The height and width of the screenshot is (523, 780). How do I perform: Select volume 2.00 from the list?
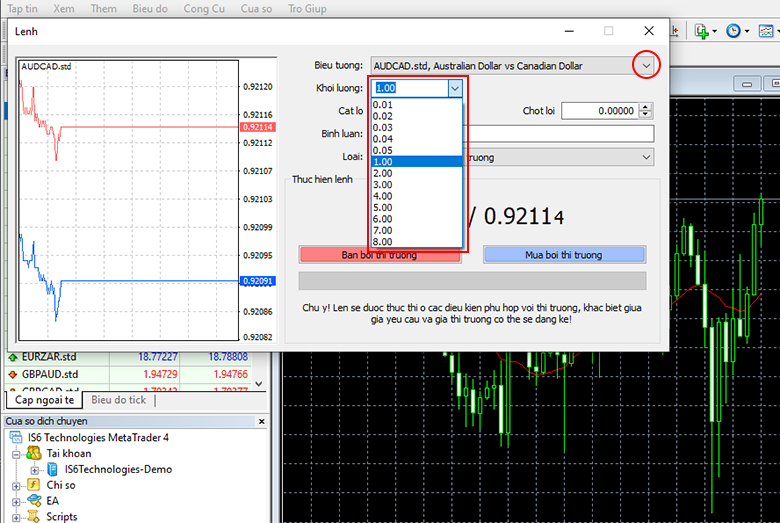[417, 173]
